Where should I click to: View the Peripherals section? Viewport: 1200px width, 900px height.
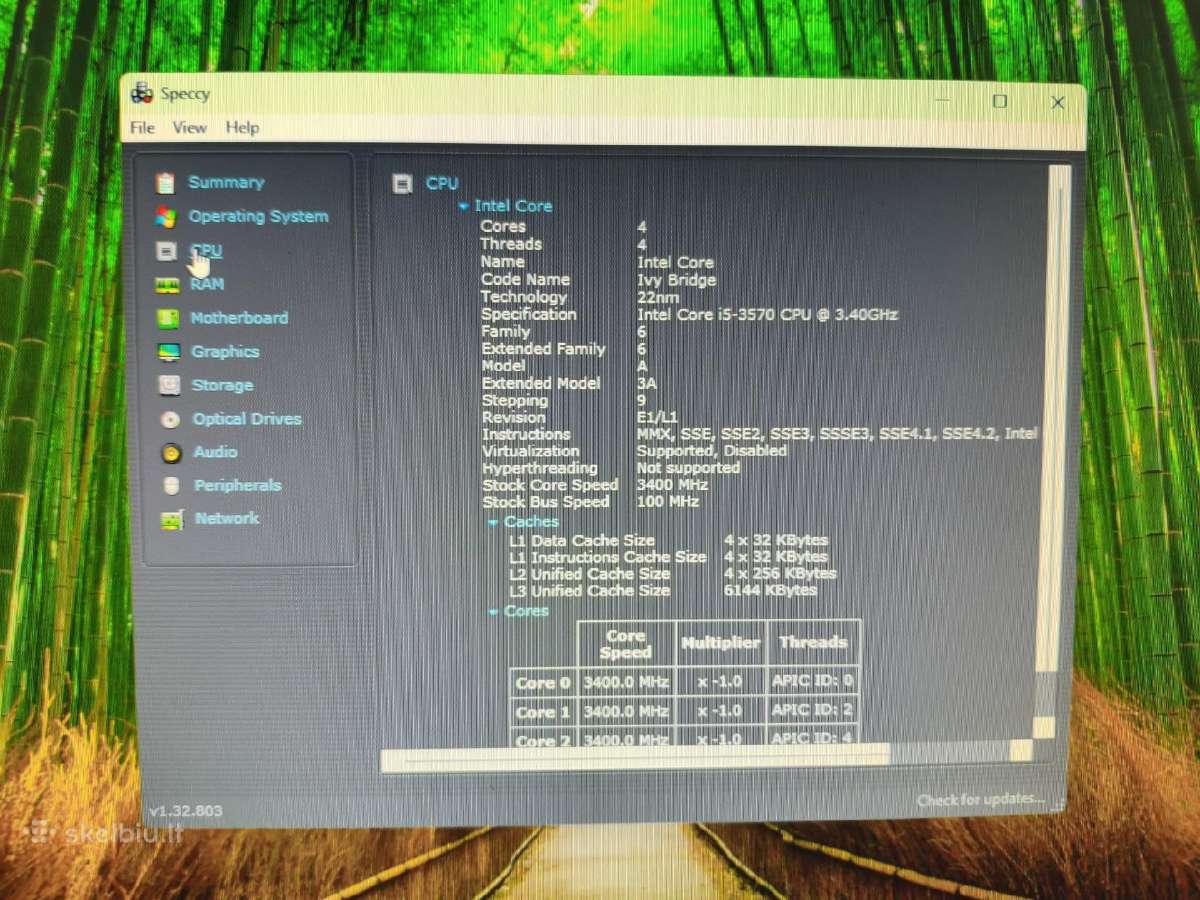pyautogui.click(x=237, y=486)
